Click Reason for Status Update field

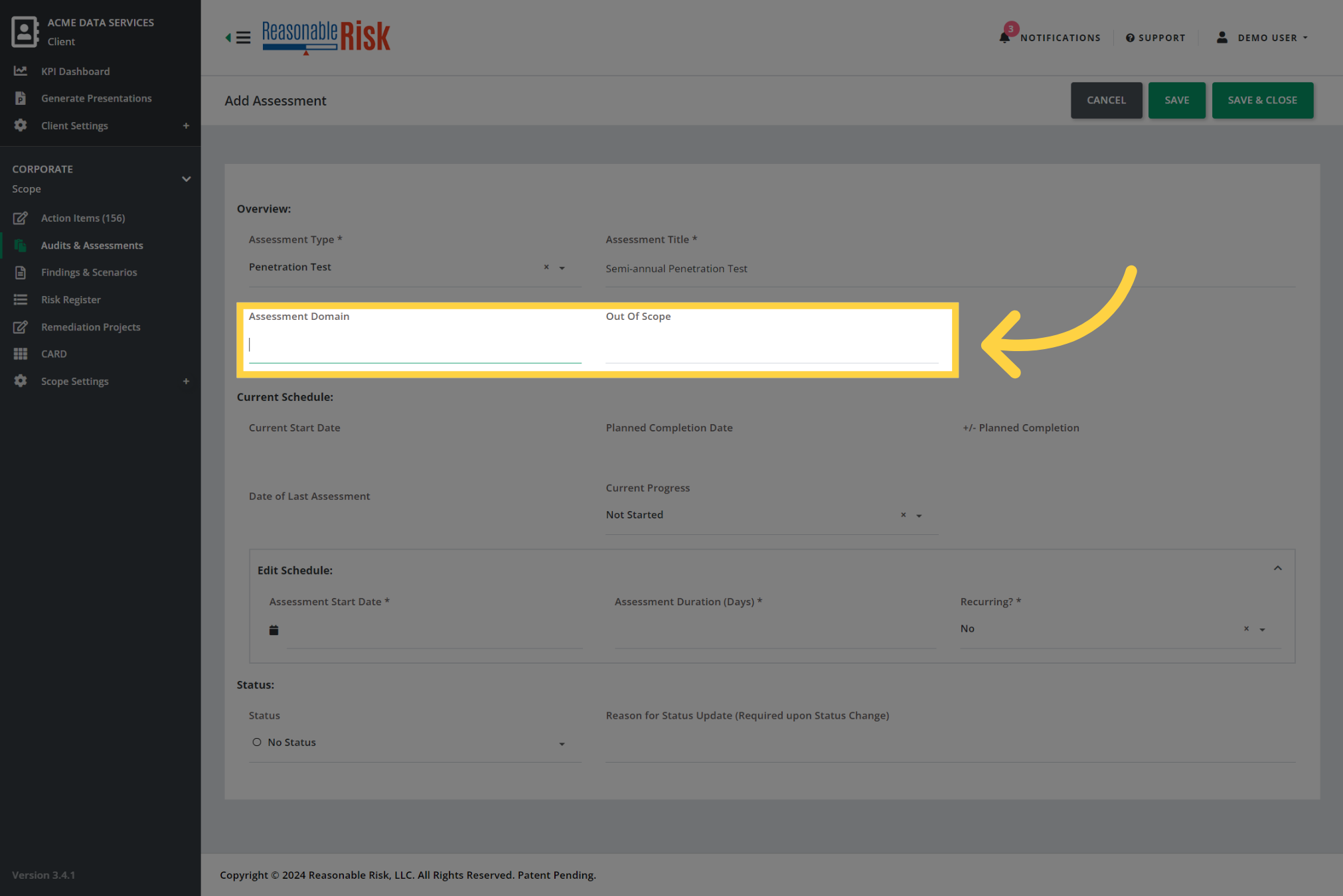950,743
